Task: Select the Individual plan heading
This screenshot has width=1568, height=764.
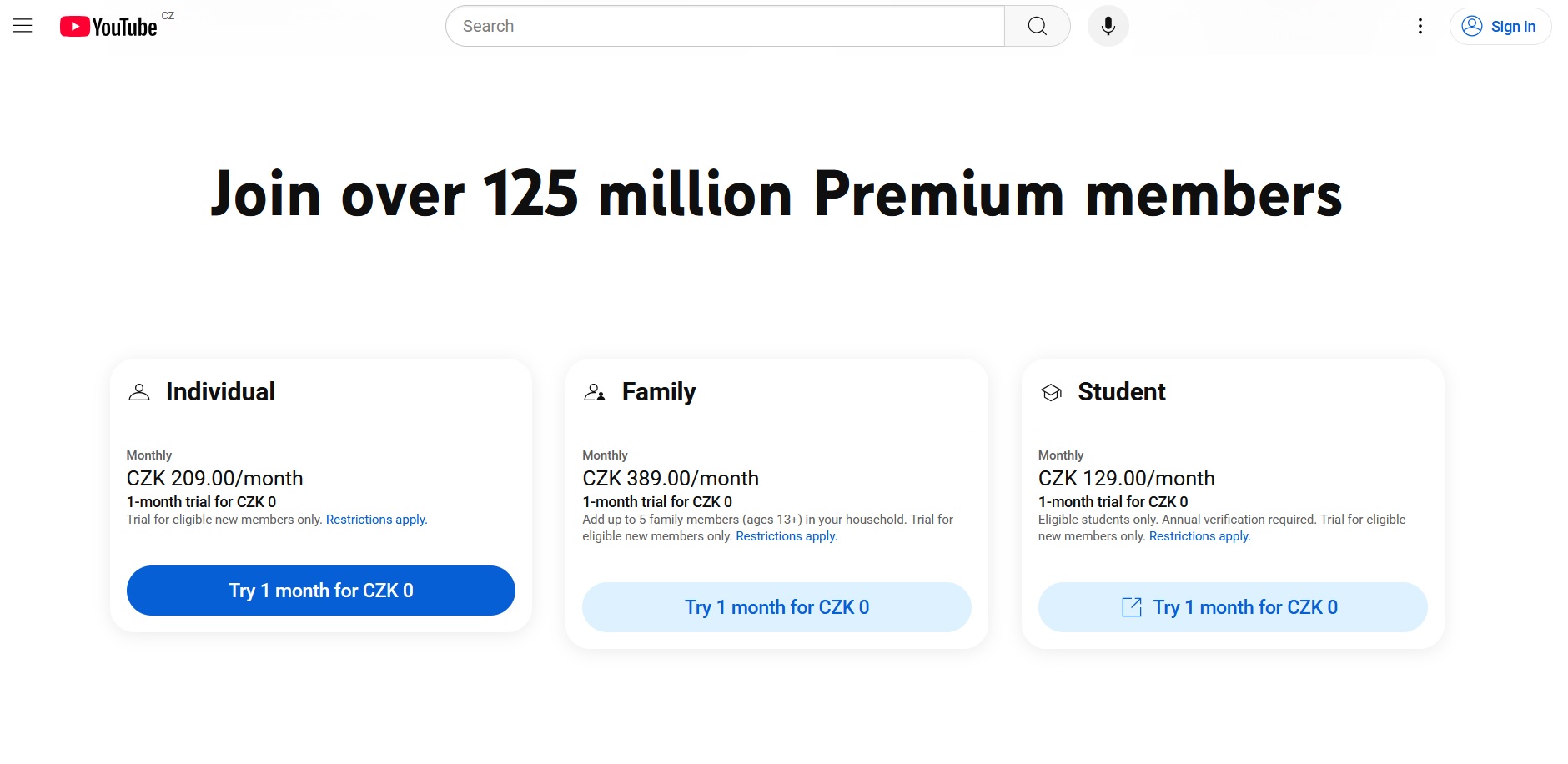Action: (x=220, y=392)
